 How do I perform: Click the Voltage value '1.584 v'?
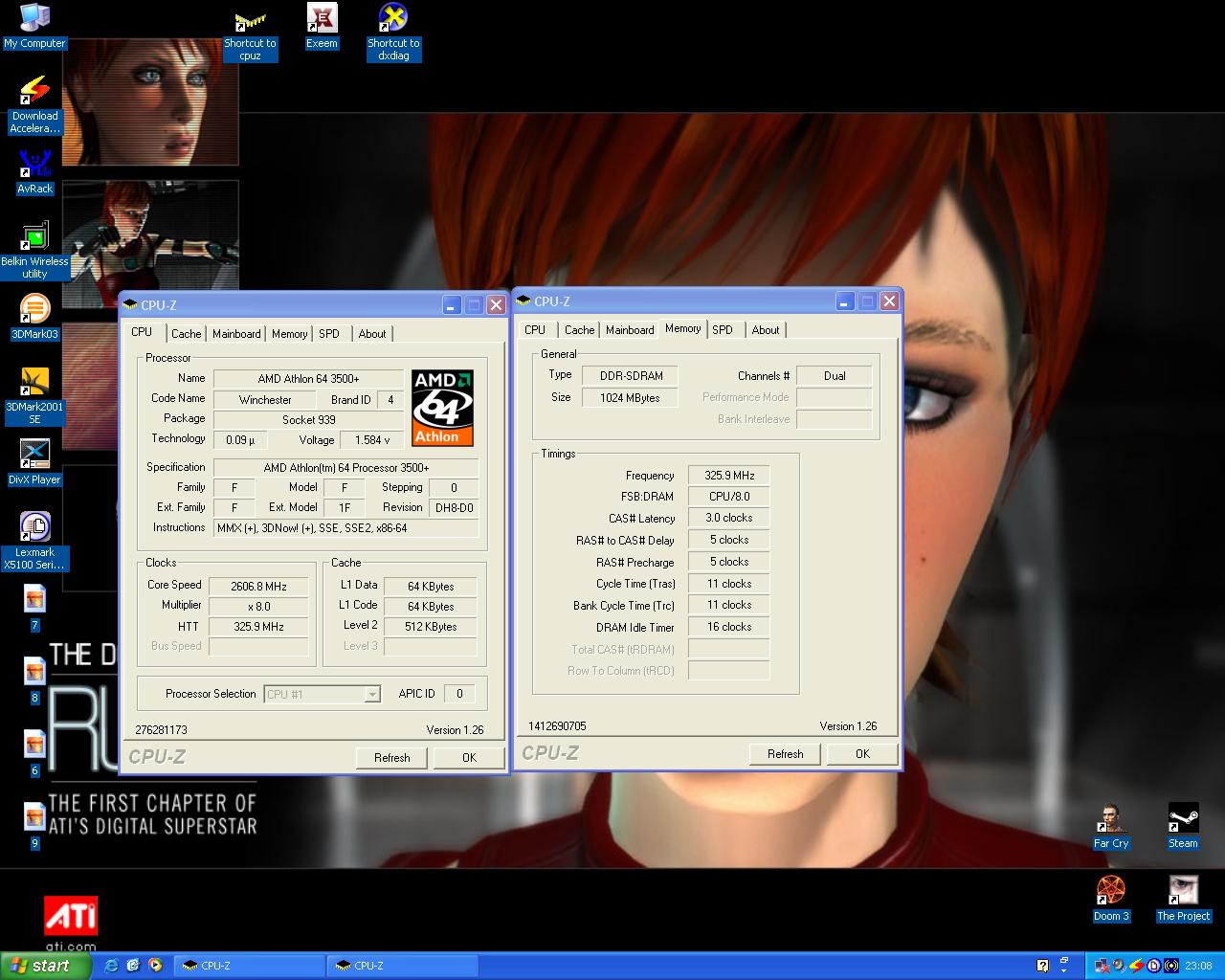point(372,440)
